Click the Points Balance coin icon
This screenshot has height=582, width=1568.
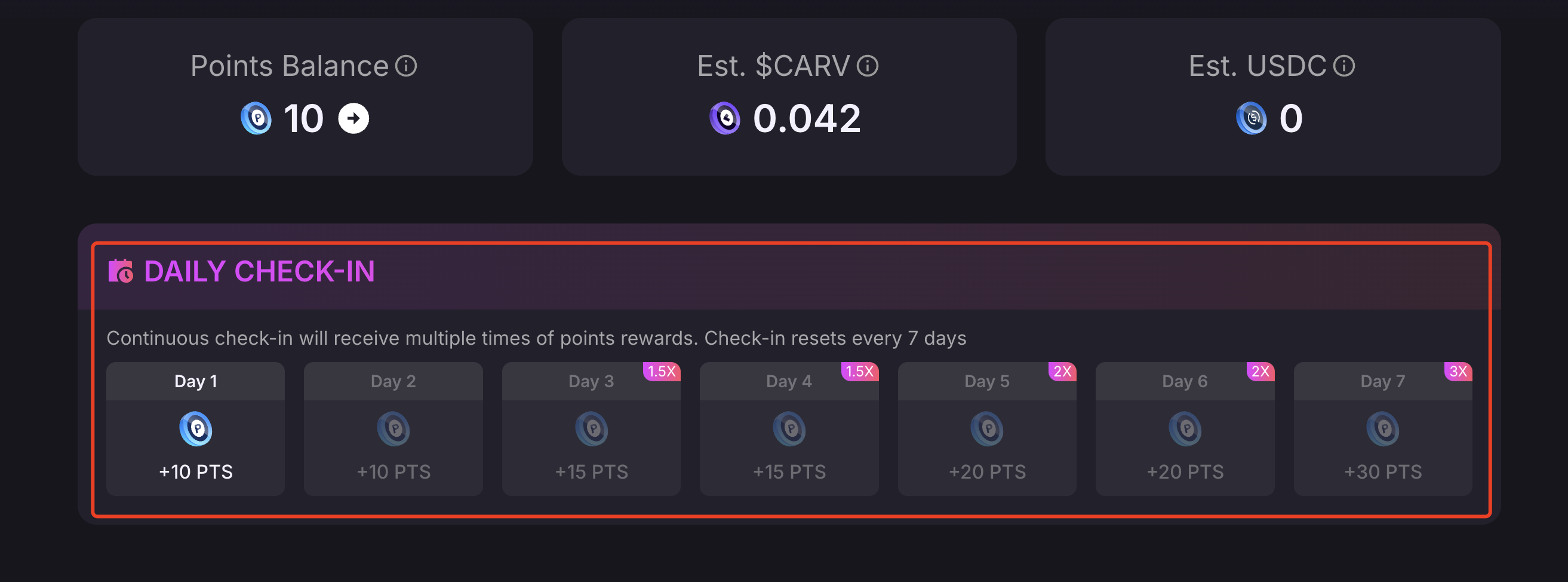[256, 118]
